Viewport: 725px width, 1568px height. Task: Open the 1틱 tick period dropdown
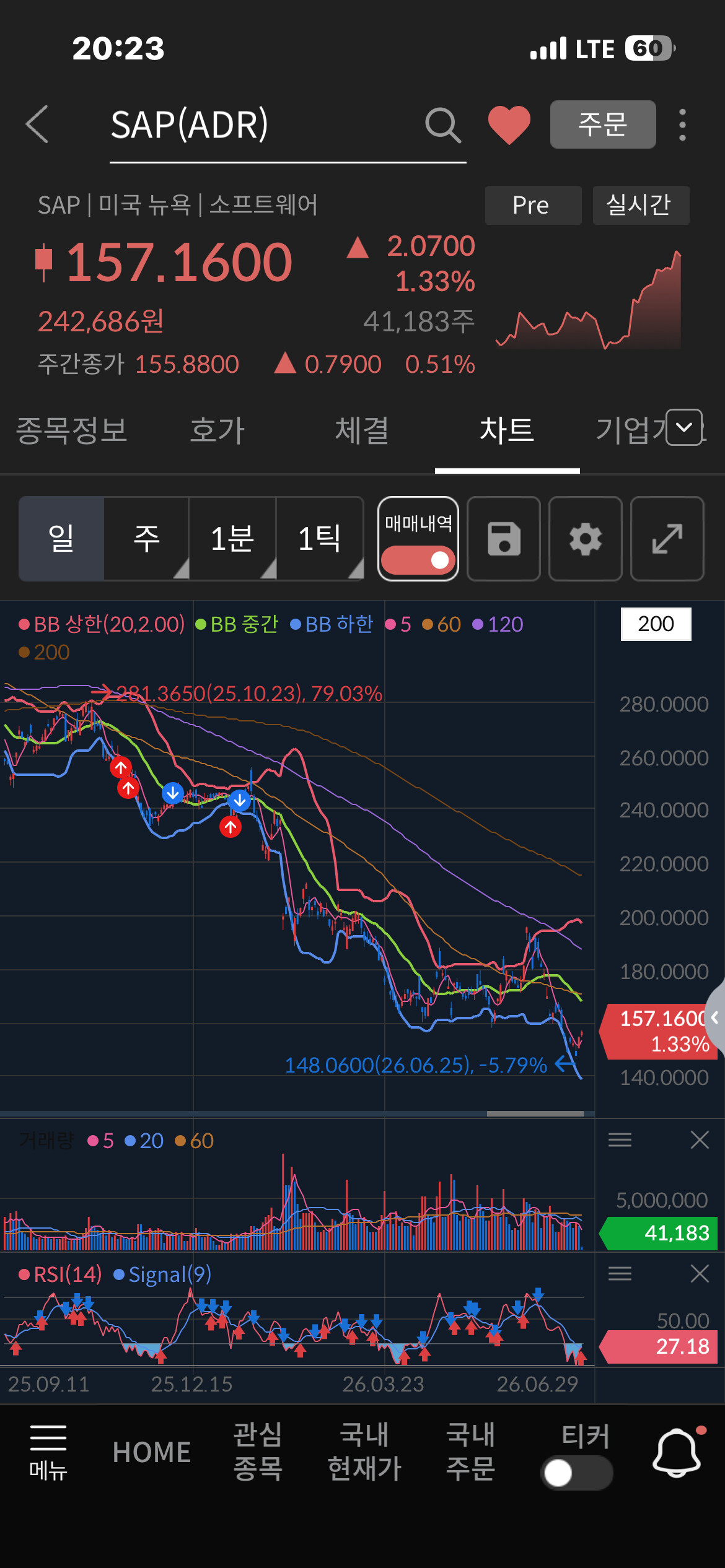(x=320, y=538)
